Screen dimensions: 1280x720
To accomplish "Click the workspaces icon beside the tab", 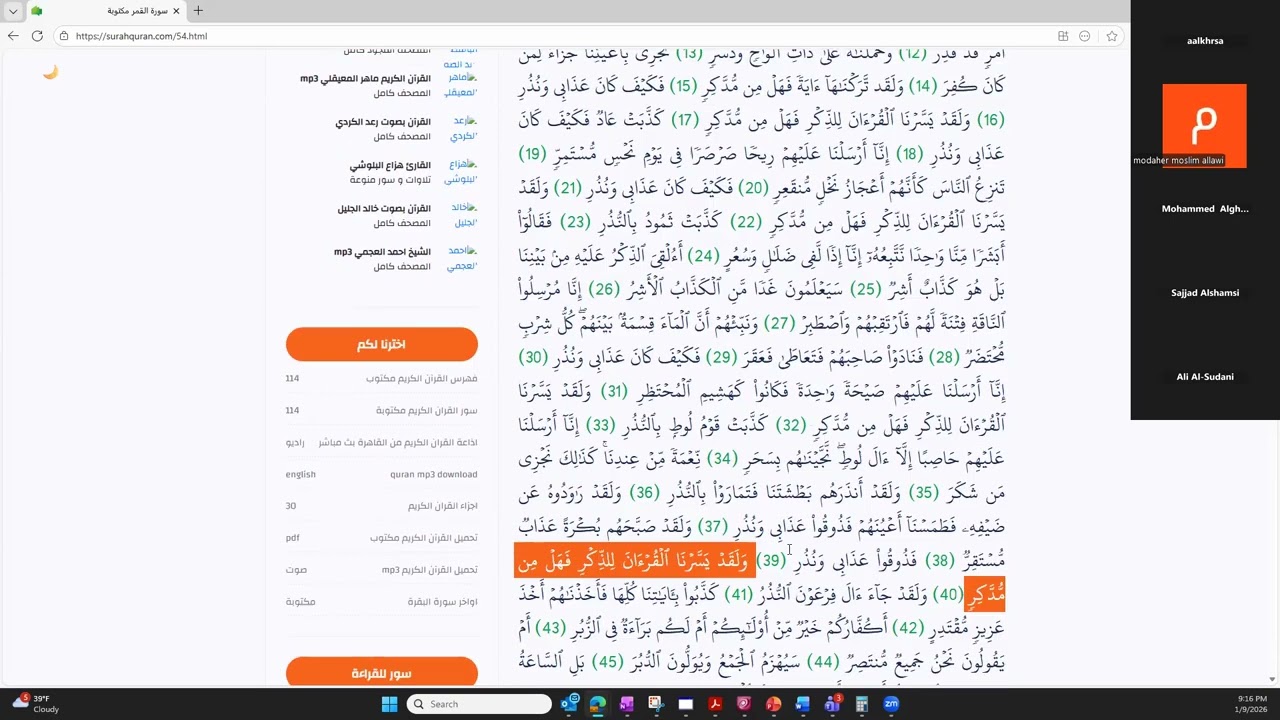I will (x=37, y=11).
